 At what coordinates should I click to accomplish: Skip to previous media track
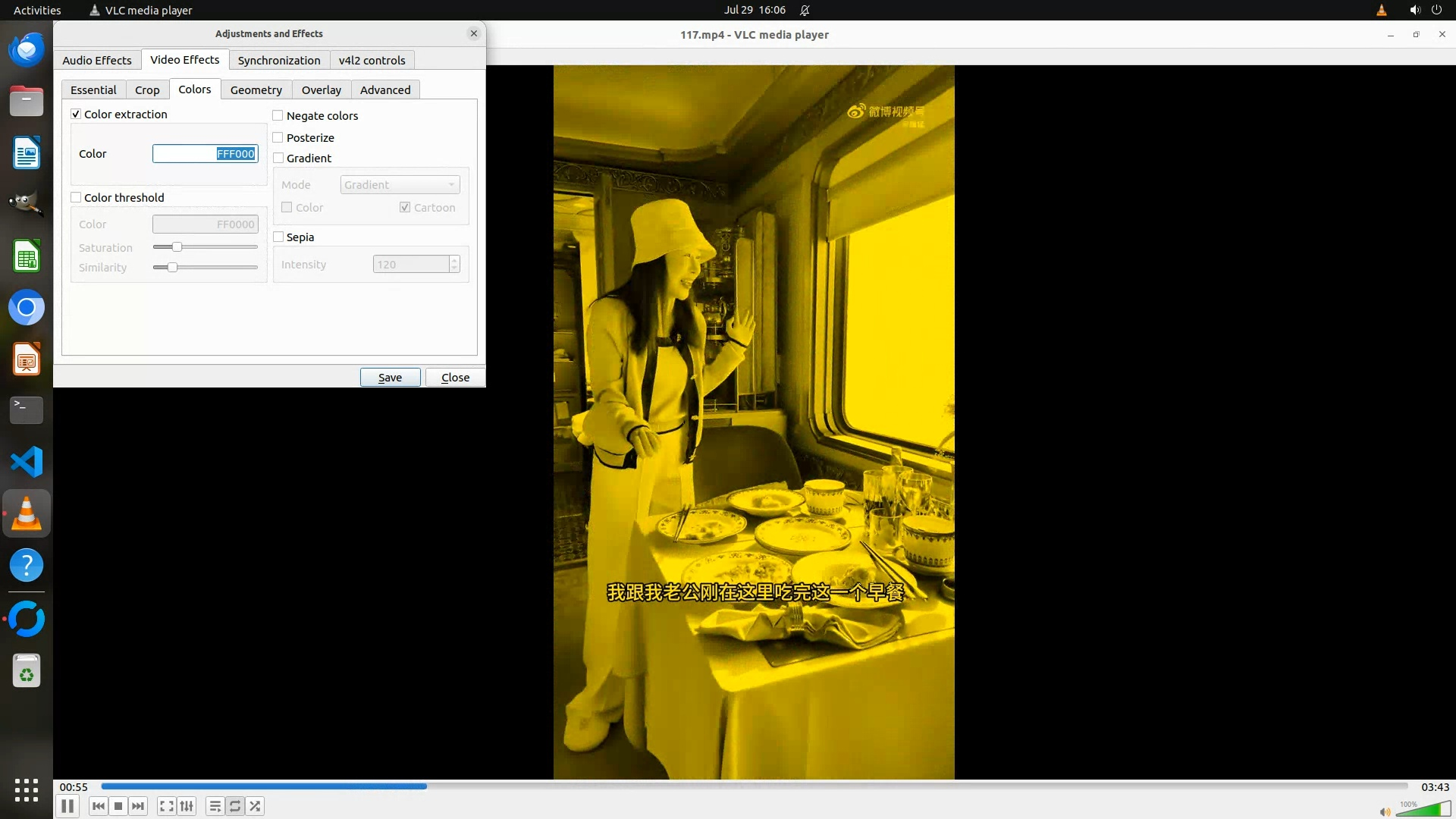(x=98, y=806)
